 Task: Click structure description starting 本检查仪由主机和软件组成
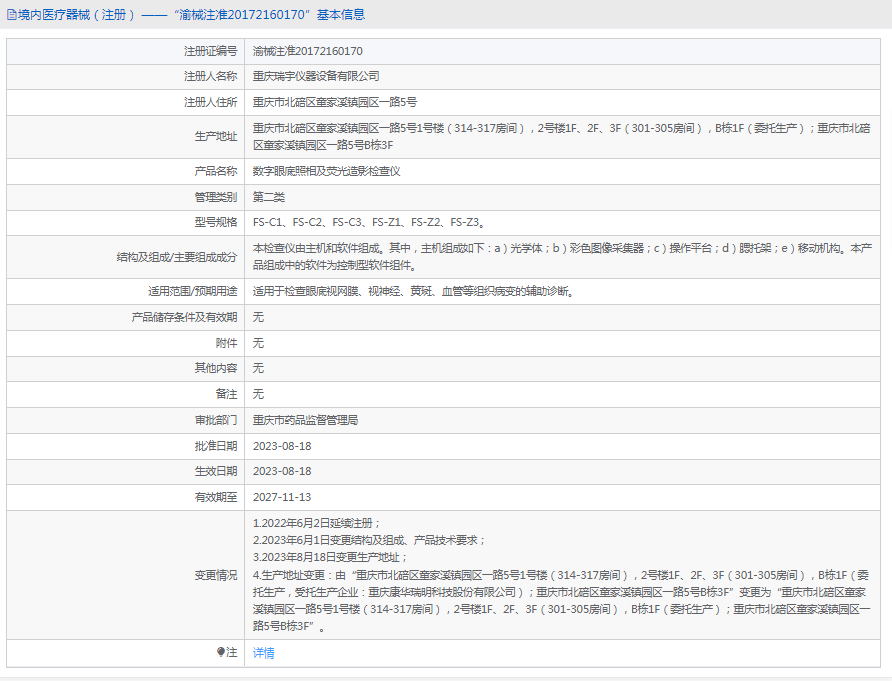562,257
